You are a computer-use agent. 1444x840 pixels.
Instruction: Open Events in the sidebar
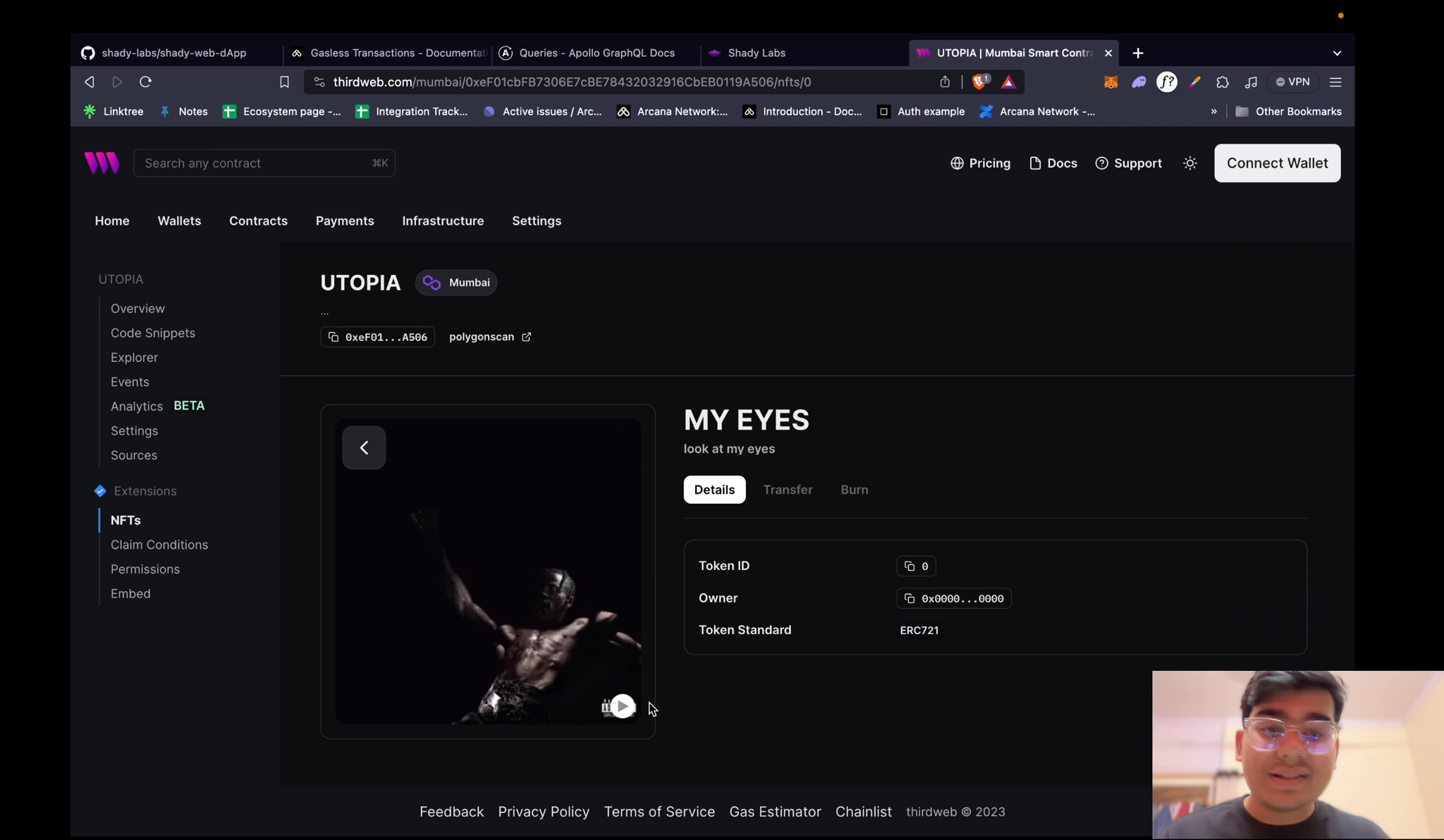[x=130, y=382]
